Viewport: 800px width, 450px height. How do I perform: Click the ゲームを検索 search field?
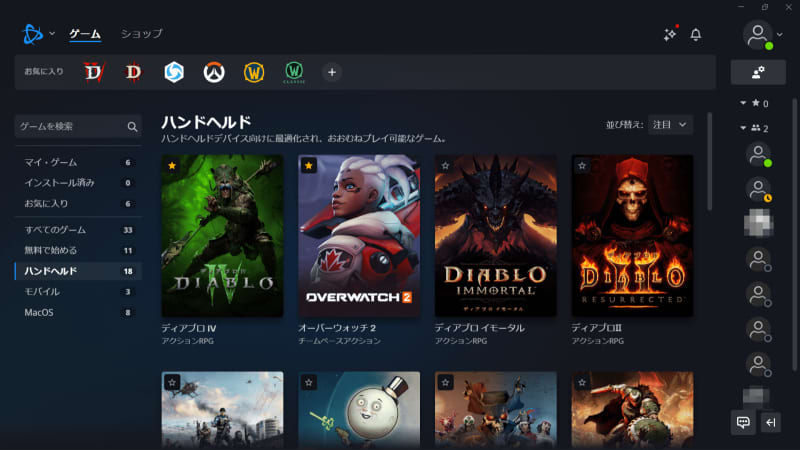pos(70,127)
